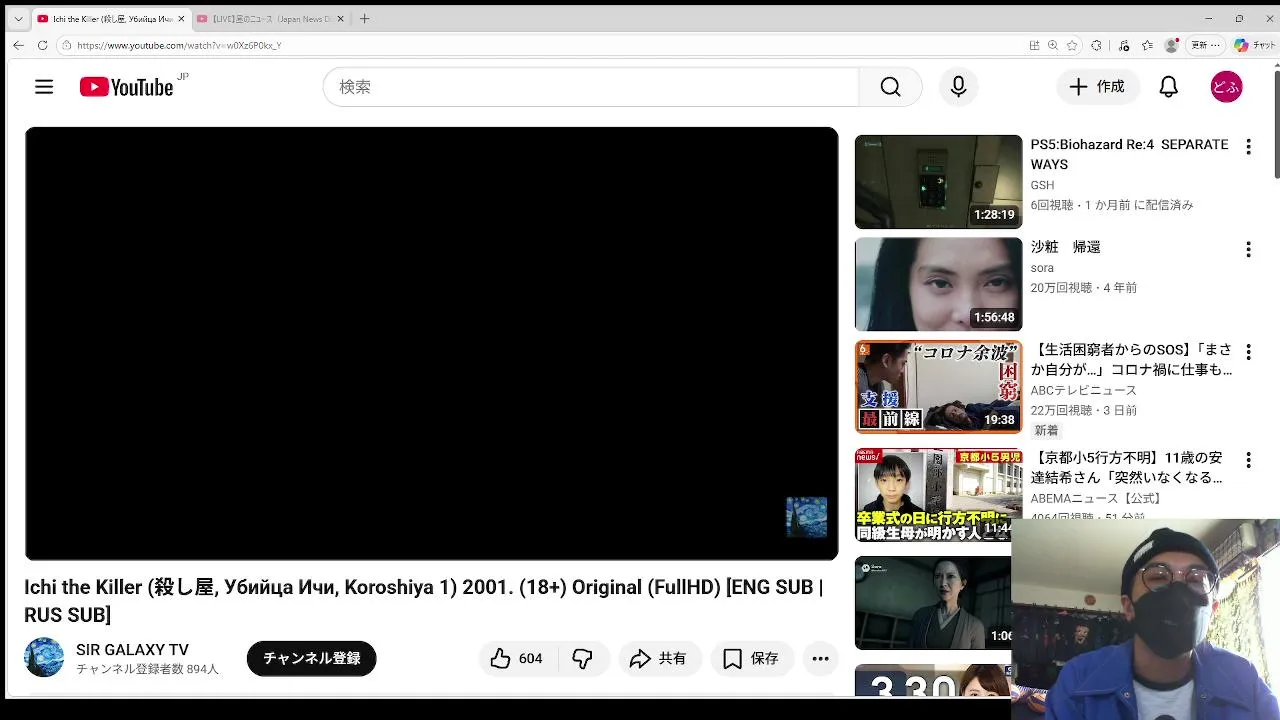Screen dimensions: 1280x720
Task: Switch to the Japan News LIVE tab
Action: click(x=270, y=18)
